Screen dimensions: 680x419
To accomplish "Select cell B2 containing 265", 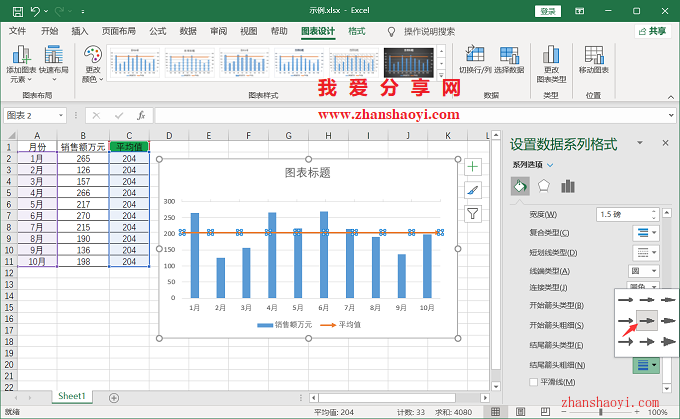I will pos(83,158).
